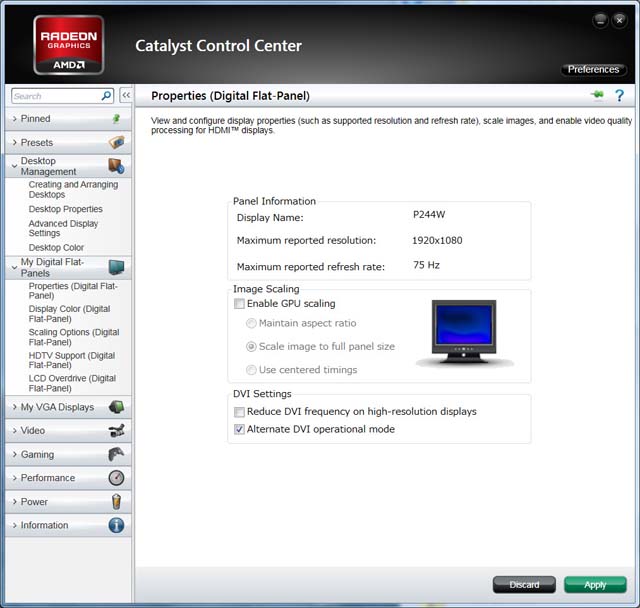Click the Gaming controller icon
The height and width of the screenshot is (608, 640).
[x=116, y=454]
